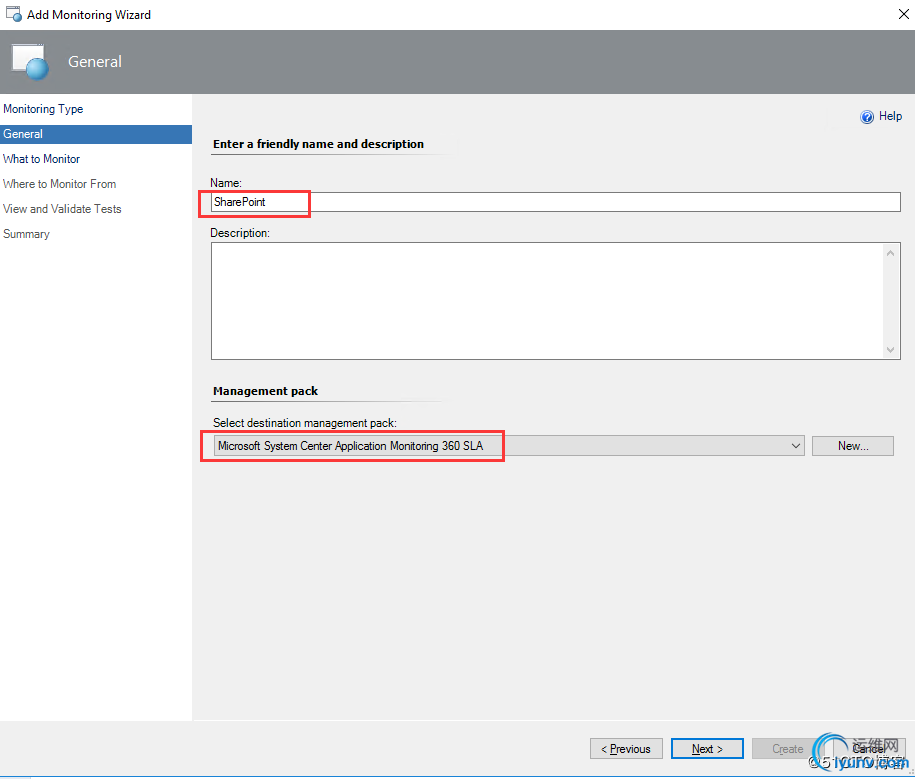
Task: Click 'Select destination management pack:' label
Action: click(x=305, y=423)
